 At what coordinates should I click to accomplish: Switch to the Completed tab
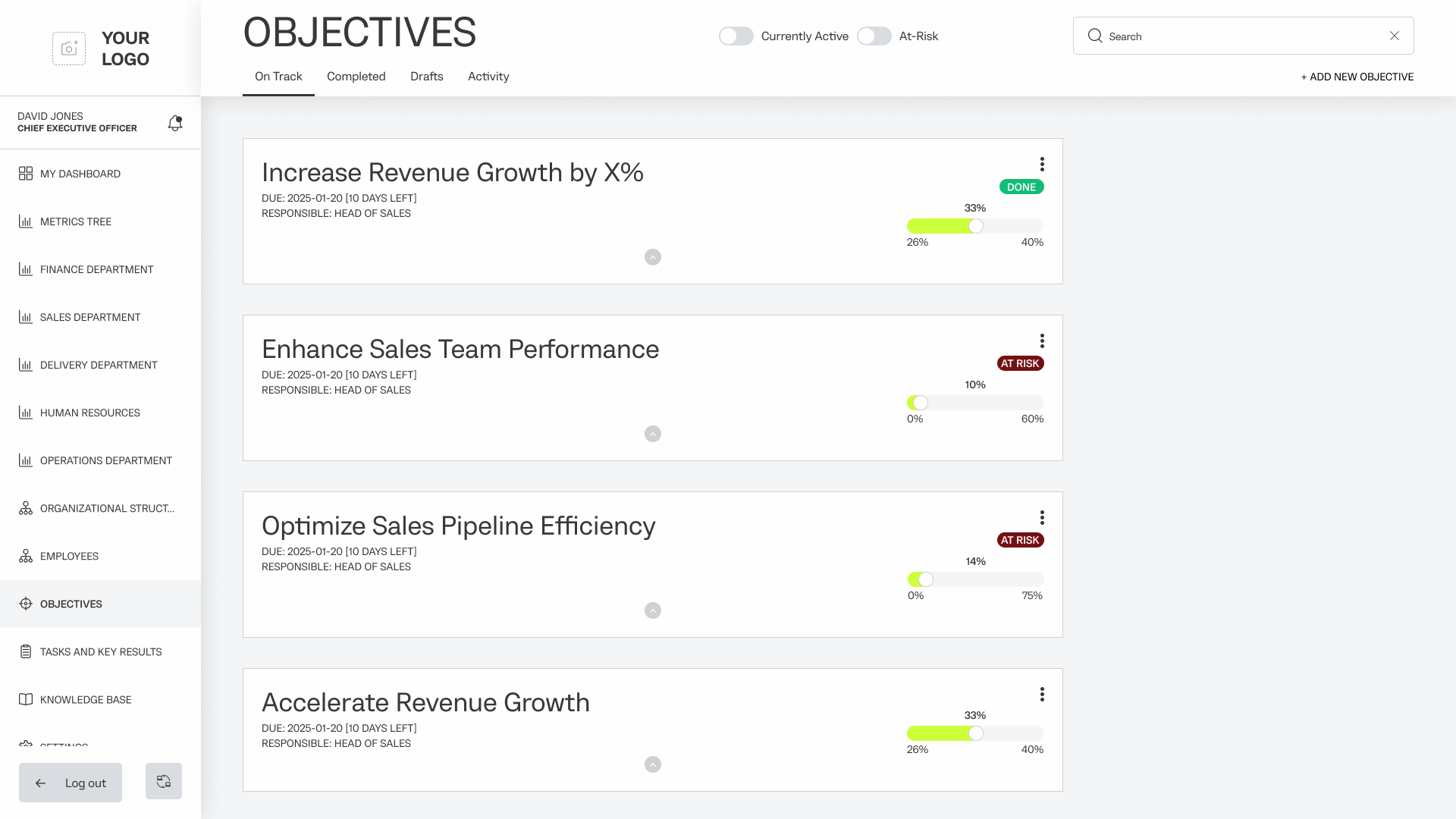tap(356, 77)
